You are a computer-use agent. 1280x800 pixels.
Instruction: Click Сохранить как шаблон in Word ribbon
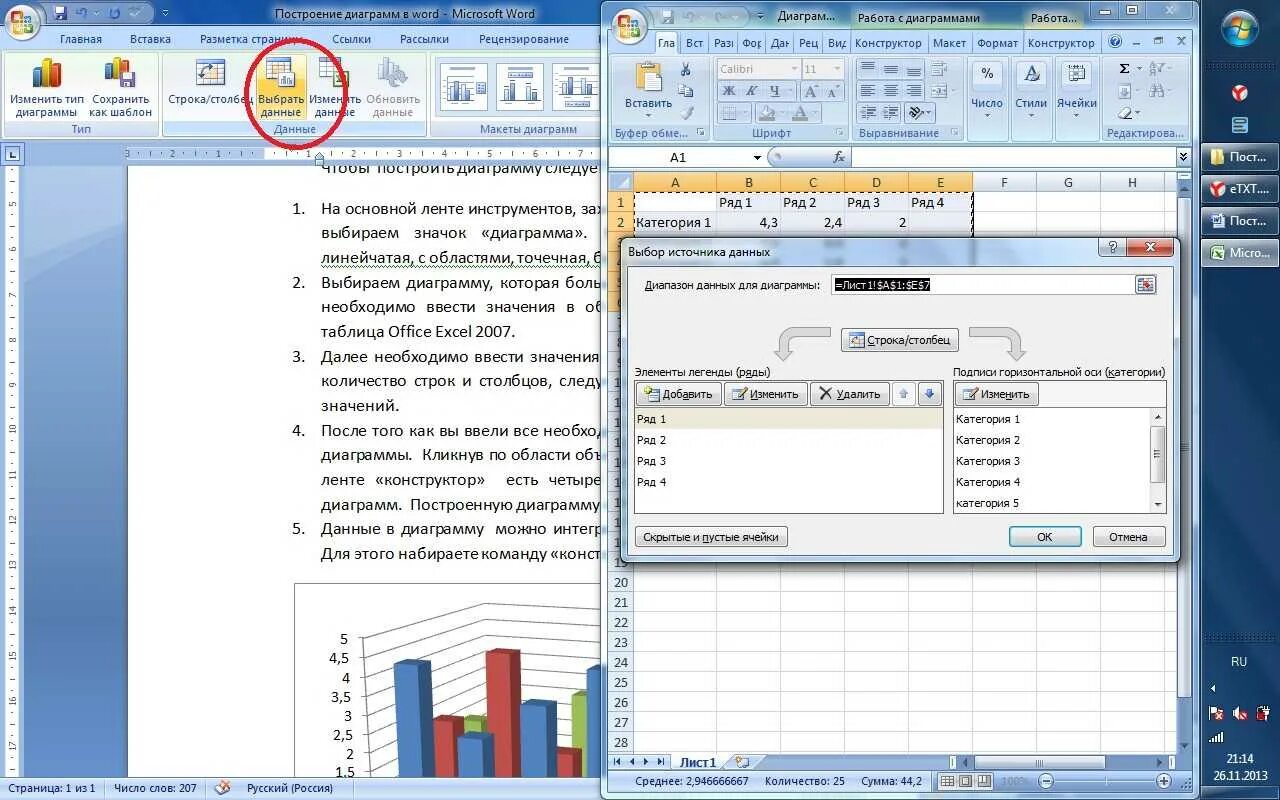coord(121,88)
